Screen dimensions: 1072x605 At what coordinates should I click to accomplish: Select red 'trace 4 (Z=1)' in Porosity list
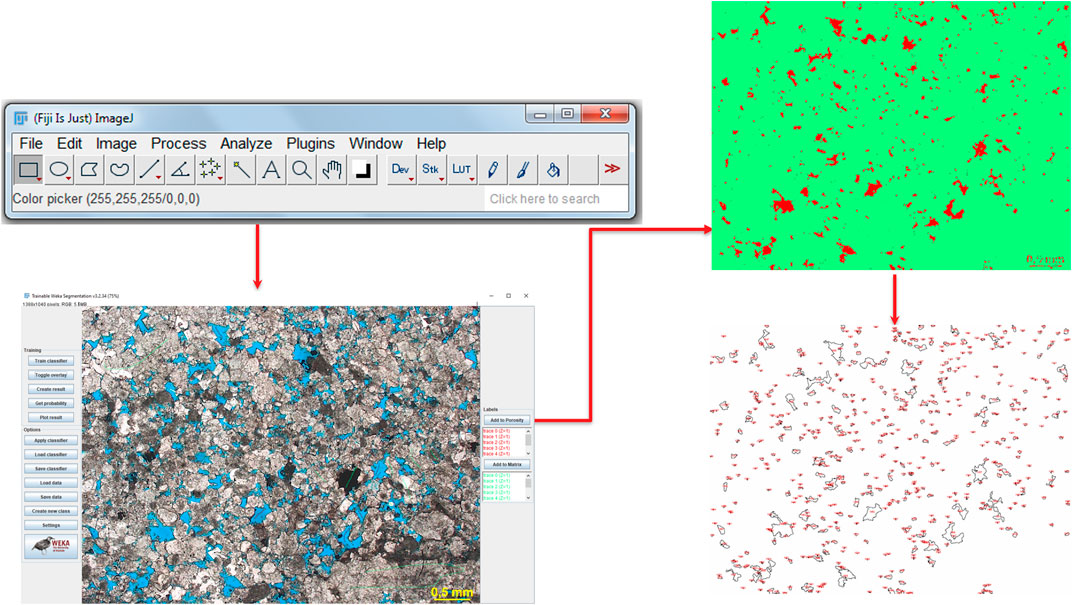tap(496, 453)
